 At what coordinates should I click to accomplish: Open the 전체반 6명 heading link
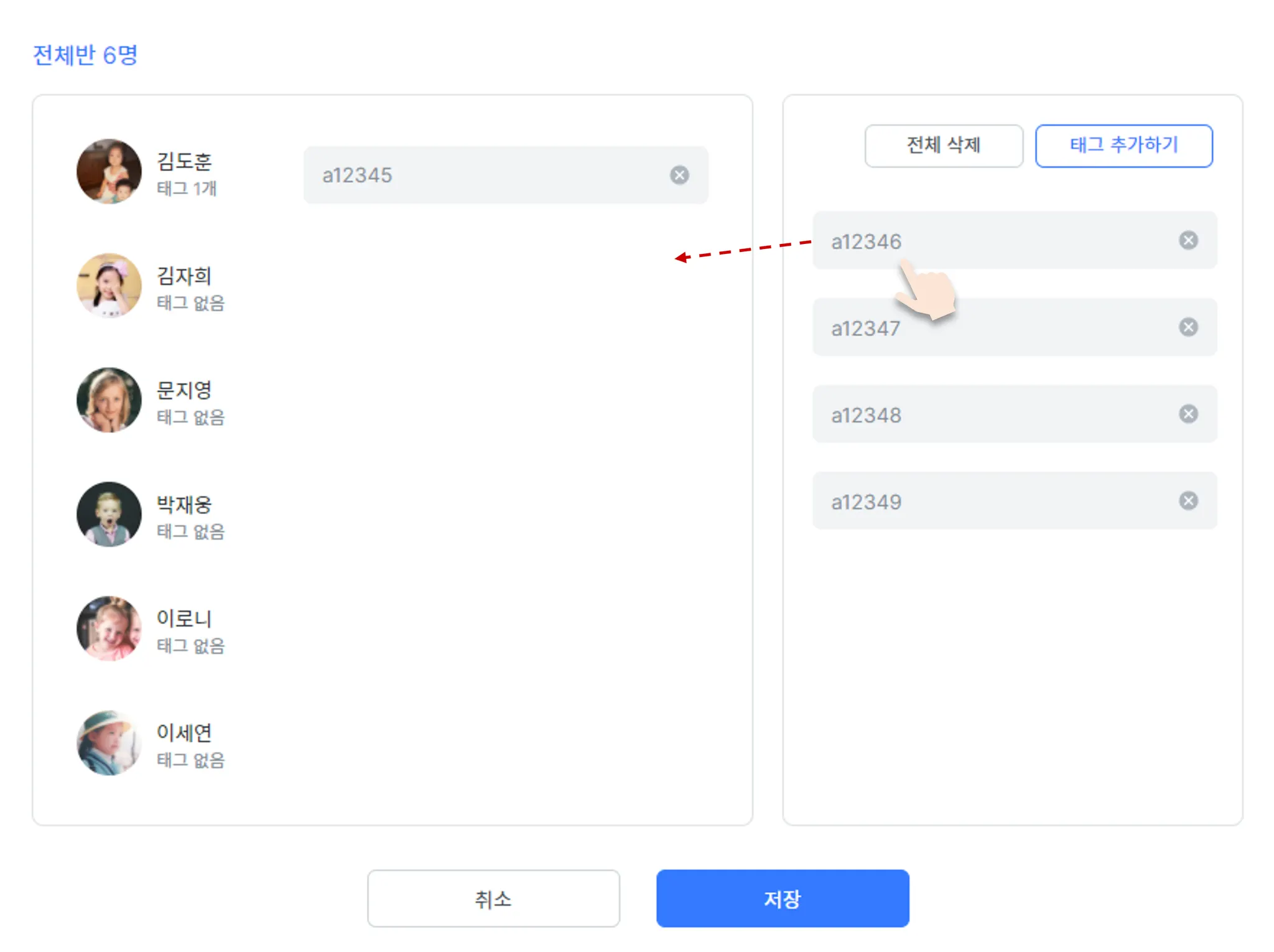coord(85,55)
